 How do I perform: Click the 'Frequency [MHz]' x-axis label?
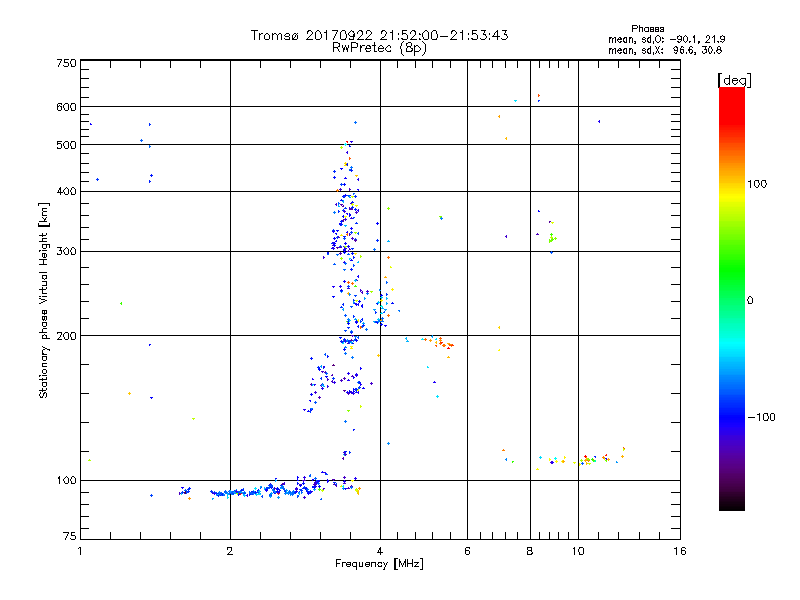point(379,564)
